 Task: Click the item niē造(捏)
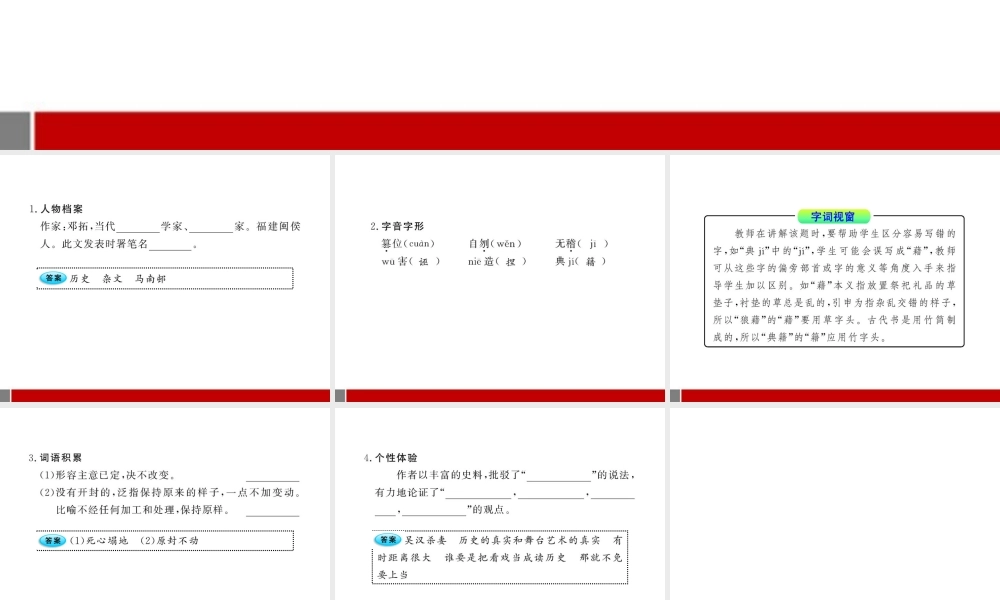pyautogui.click(x=497, y=261)
